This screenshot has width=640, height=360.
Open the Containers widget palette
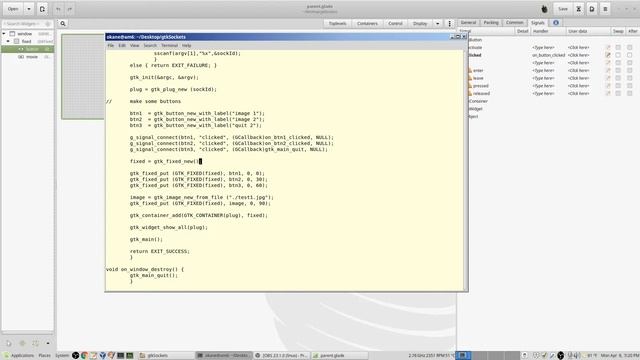[x=367, y=24]
